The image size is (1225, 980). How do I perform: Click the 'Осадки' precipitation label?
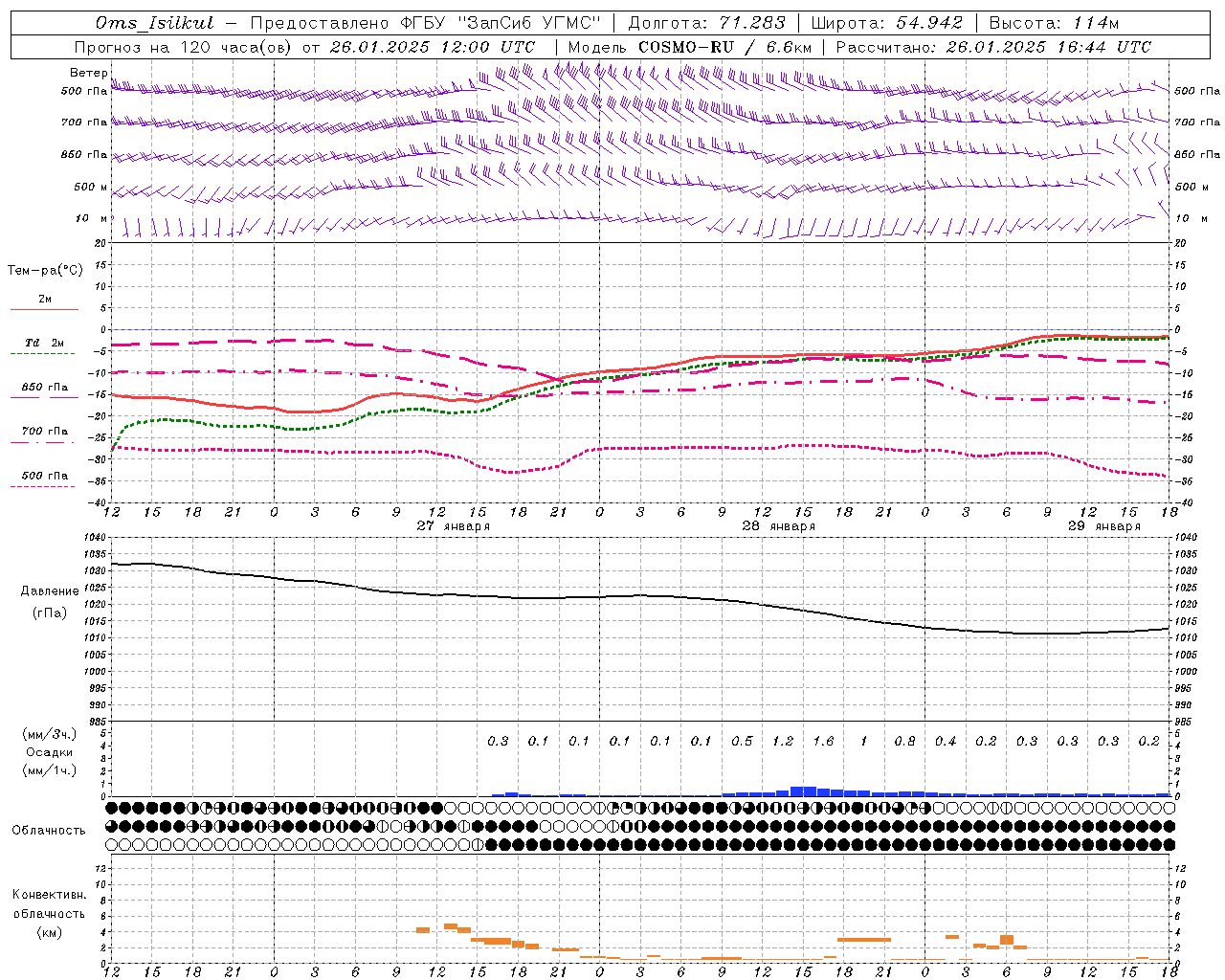point(50,752)
